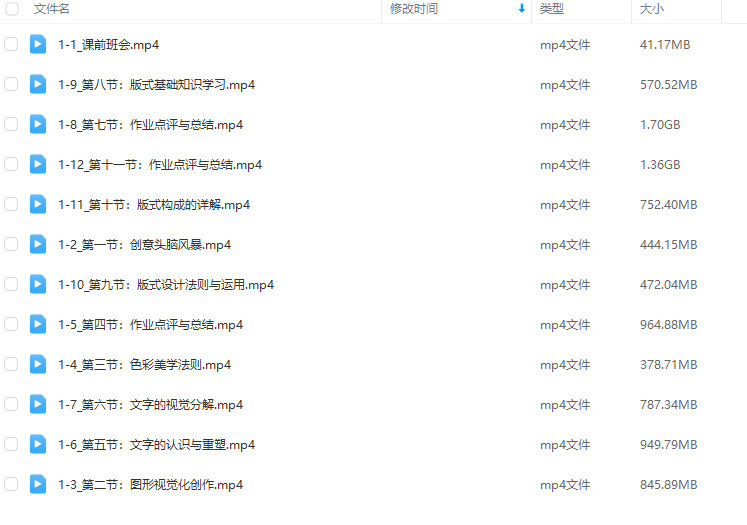Click the 类型 column header
Image resolution: width=747 pixels, height=525 pixels.
point(552,9)
